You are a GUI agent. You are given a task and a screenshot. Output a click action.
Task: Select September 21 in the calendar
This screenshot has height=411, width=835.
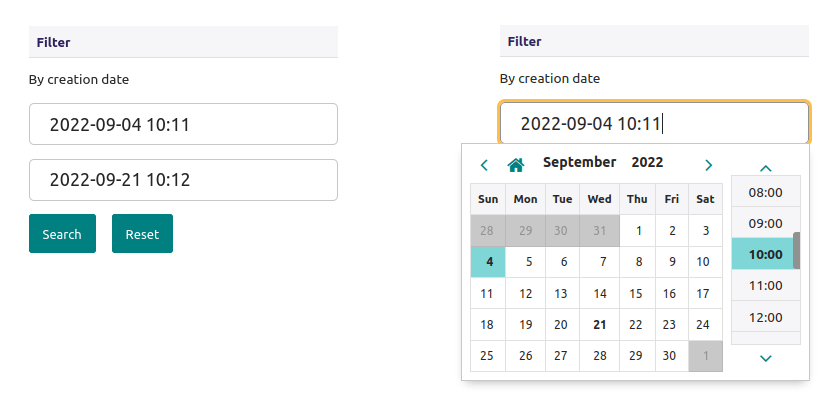pyautogui.click(x=600, y=324)
